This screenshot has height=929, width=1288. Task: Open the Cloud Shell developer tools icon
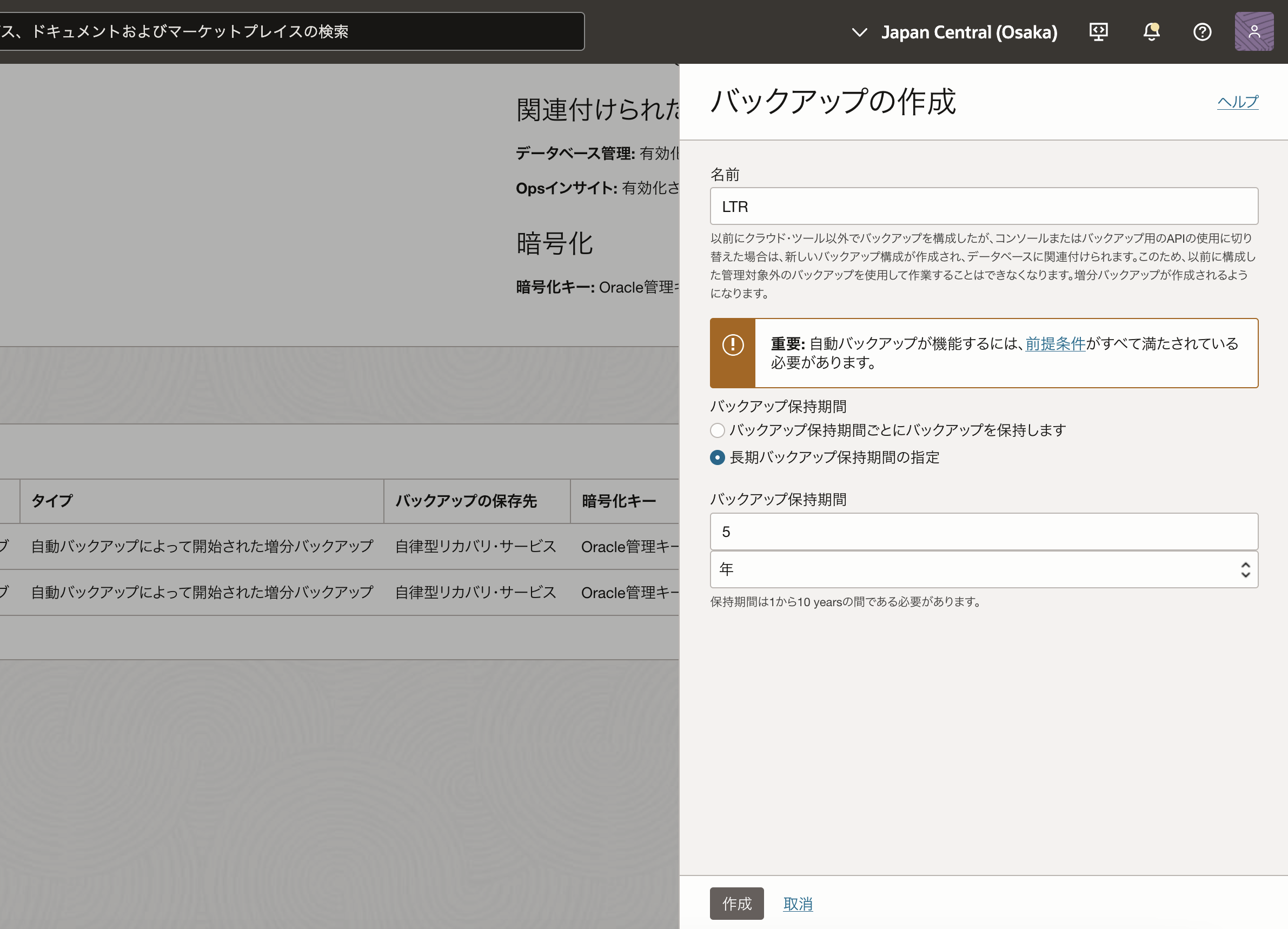click(1098, 32)
